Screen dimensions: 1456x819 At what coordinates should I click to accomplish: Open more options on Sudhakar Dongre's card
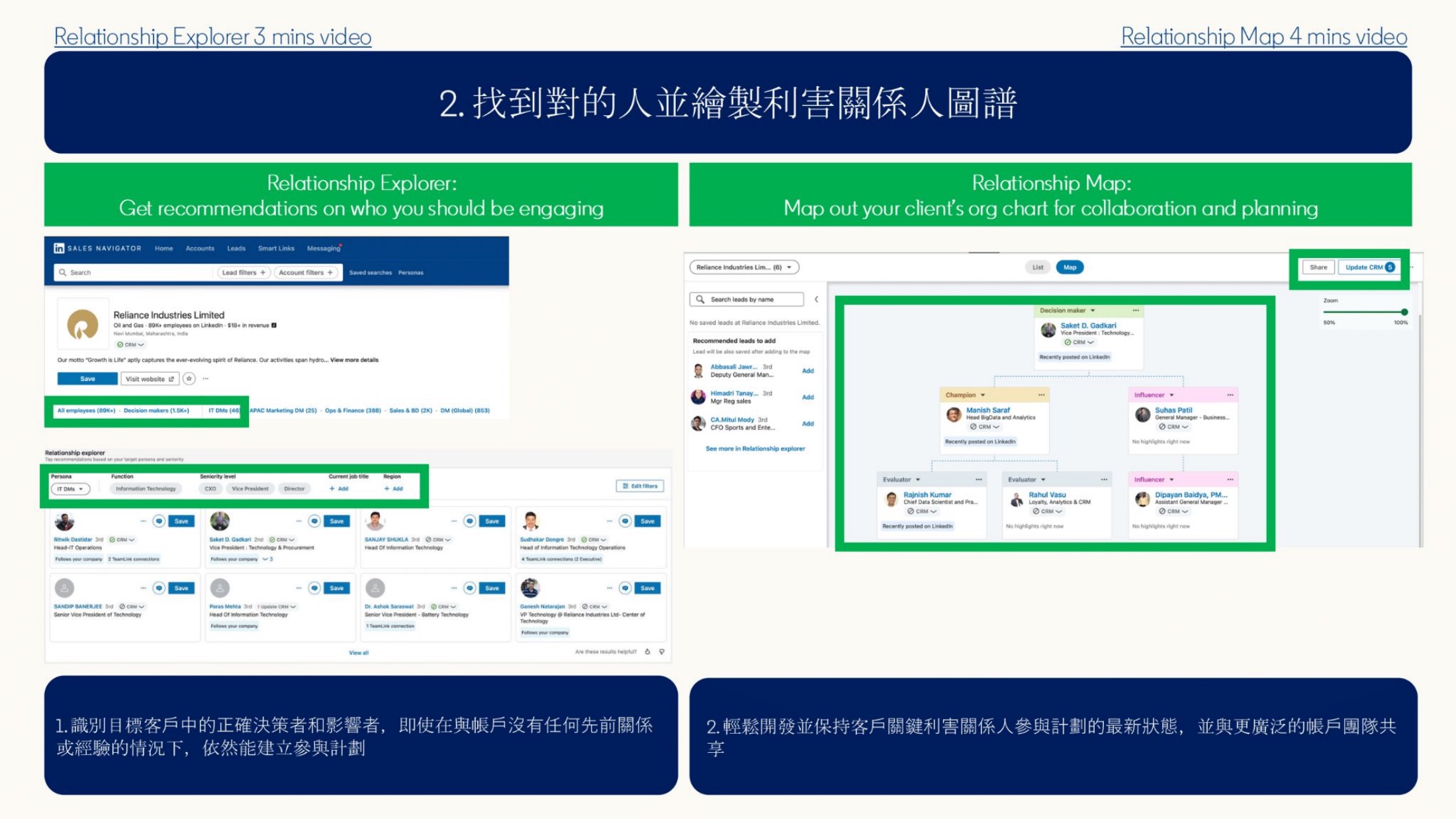point(609,521)
